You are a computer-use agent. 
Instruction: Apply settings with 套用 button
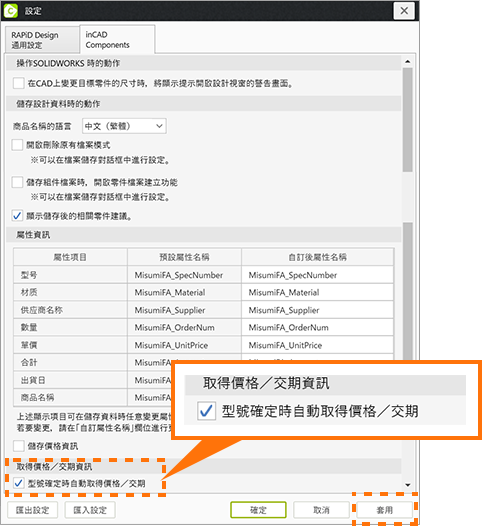384,510
